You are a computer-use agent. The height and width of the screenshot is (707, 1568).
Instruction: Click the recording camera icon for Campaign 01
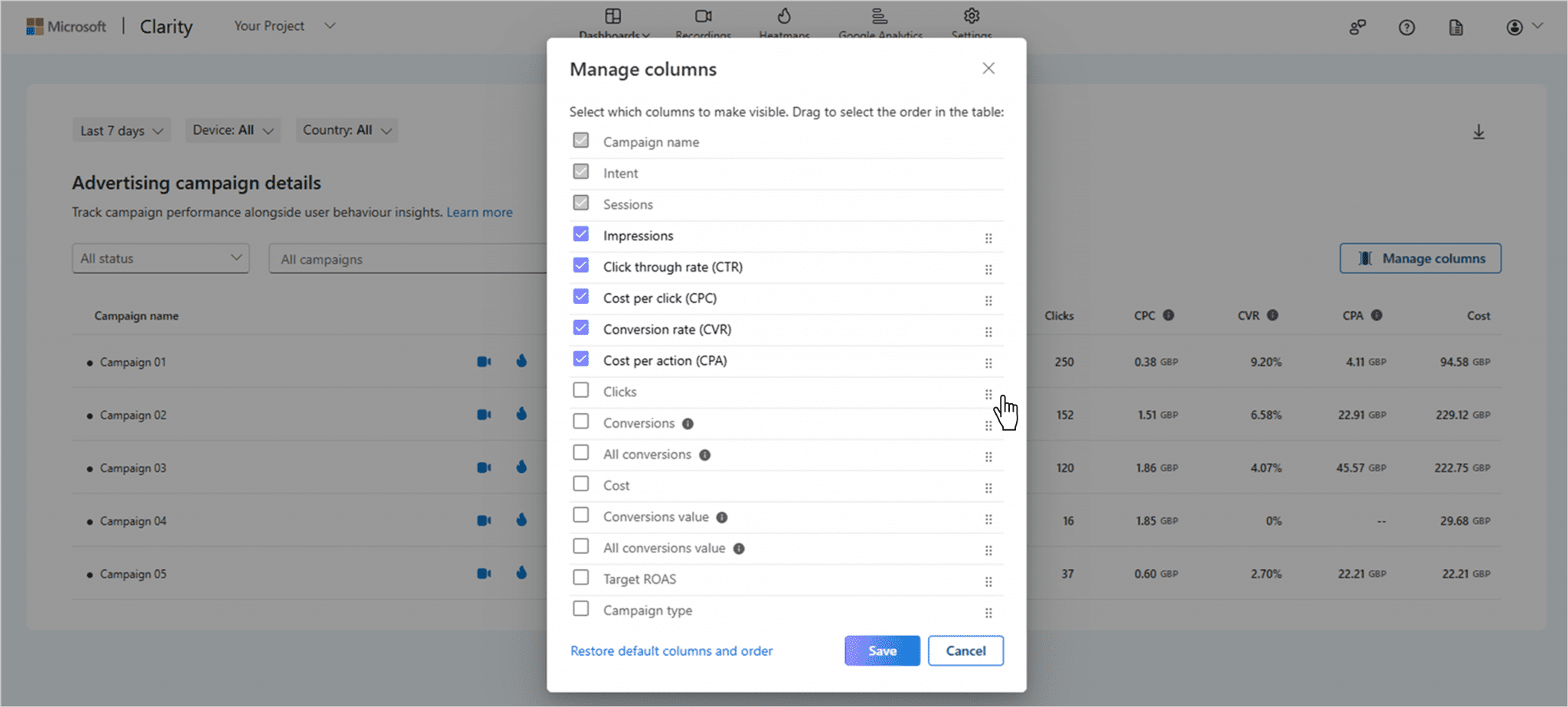point(484,362)
